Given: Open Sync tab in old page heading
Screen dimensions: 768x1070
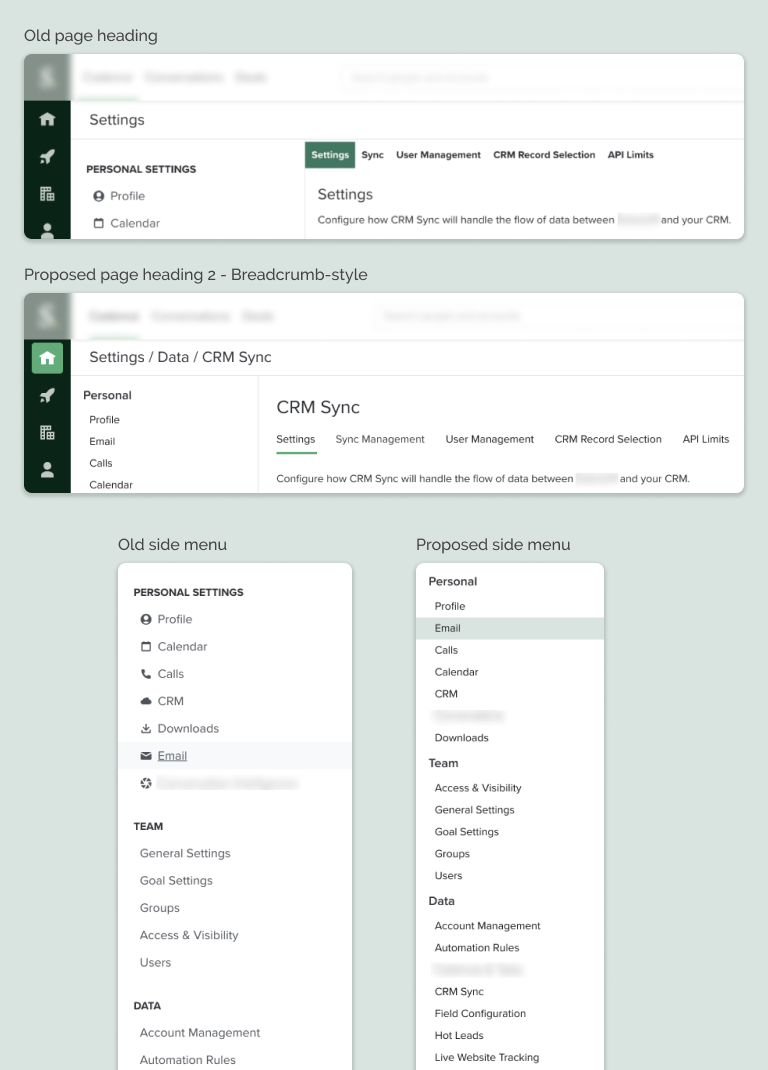Looking at the screenshot, I should (x=372, y=155).
